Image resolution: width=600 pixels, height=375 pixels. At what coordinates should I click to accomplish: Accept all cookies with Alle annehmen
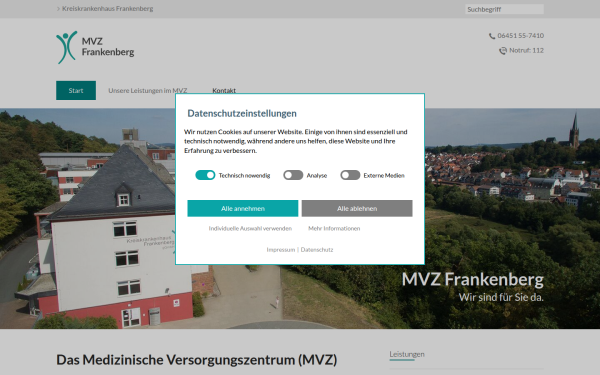click(243, 208)
